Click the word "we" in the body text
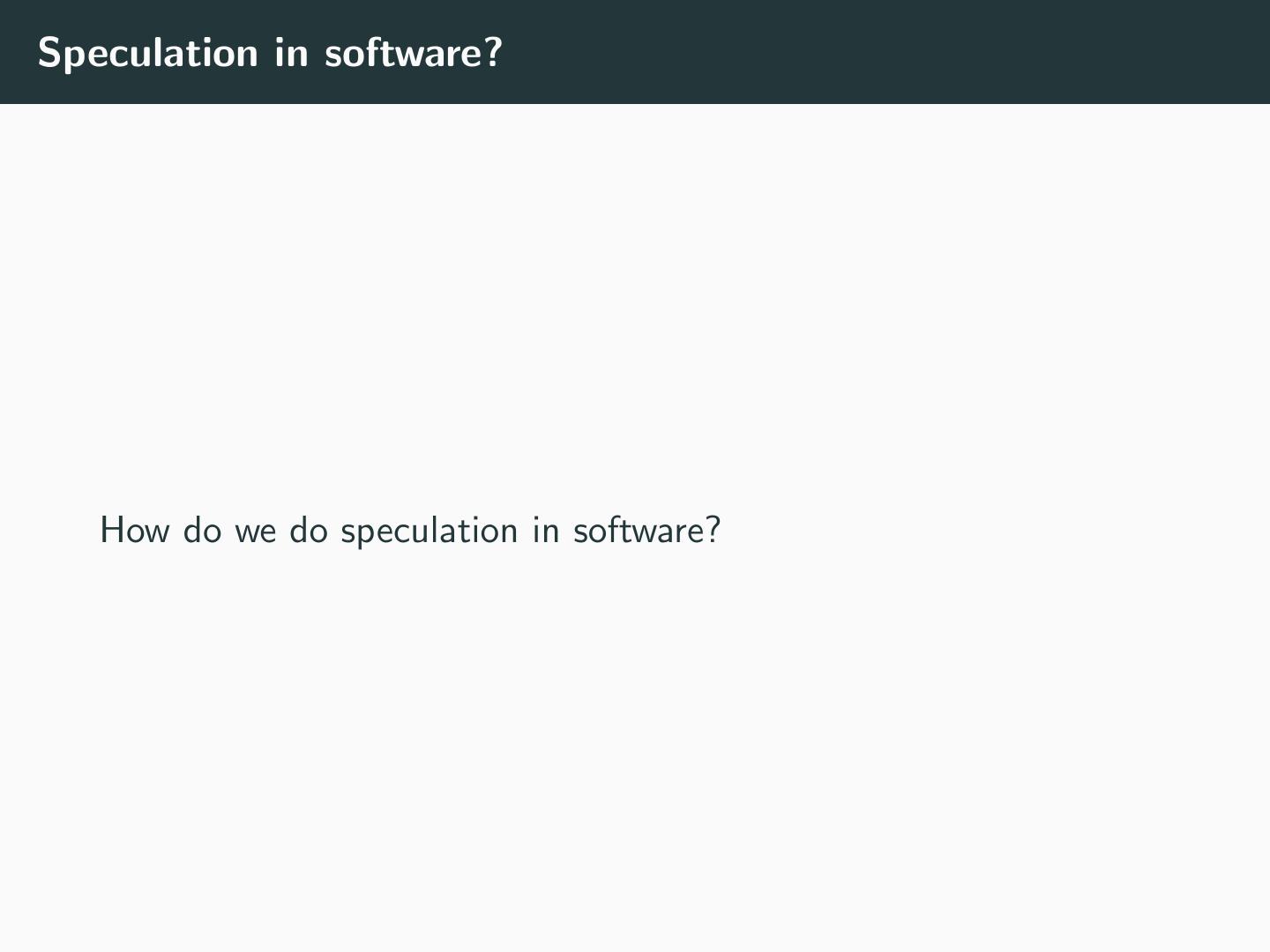The width and height of the screenshot is (1270, 952). pos(255,531)
